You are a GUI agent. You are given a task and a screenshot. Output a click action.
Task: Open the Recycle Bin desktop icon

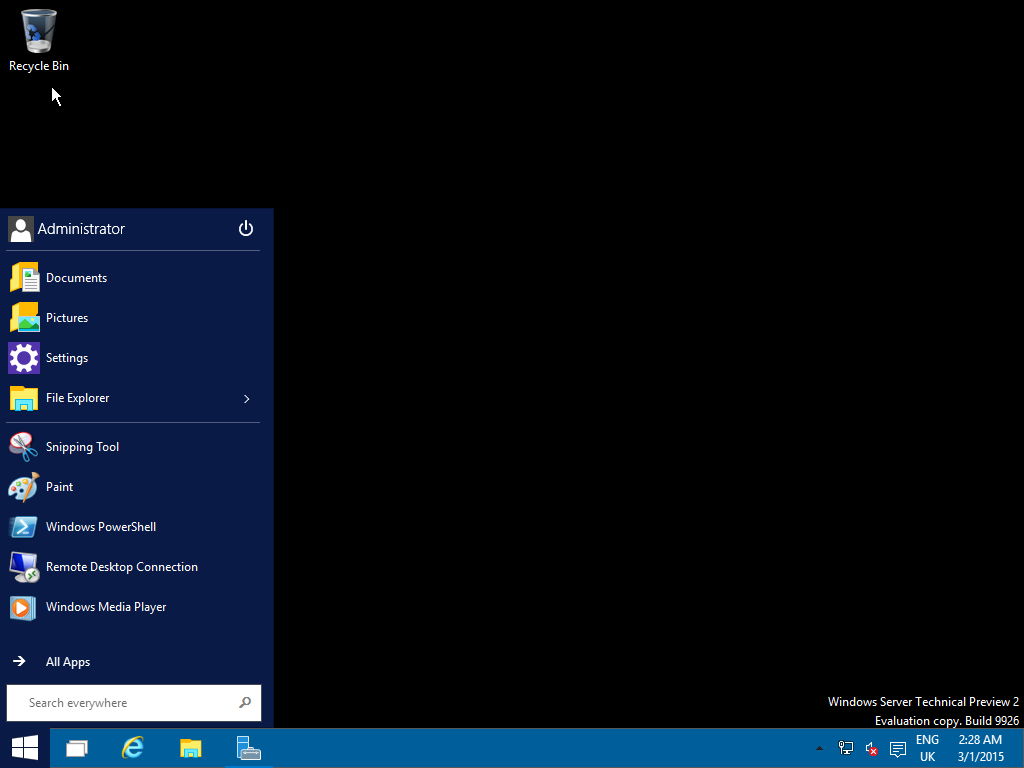point(39,31)
